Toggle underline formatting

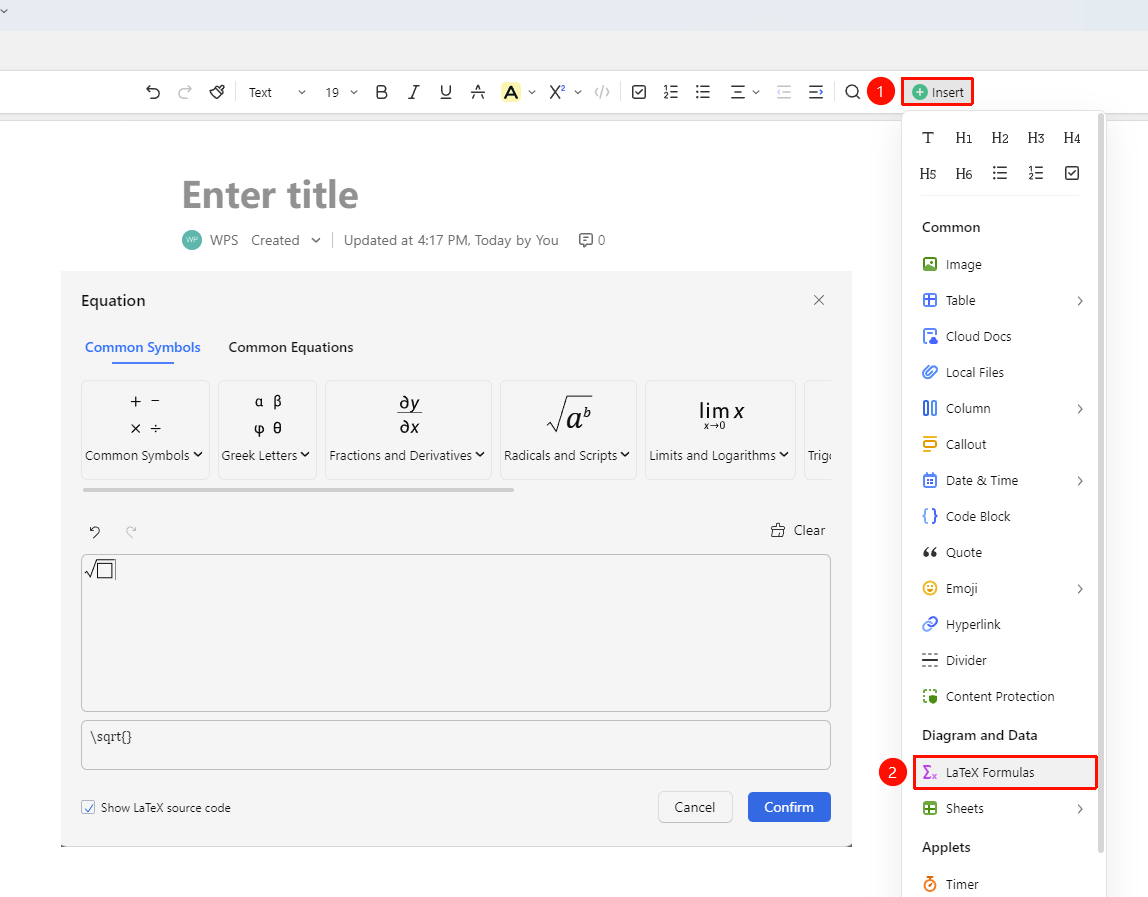[x=445, y=92]
